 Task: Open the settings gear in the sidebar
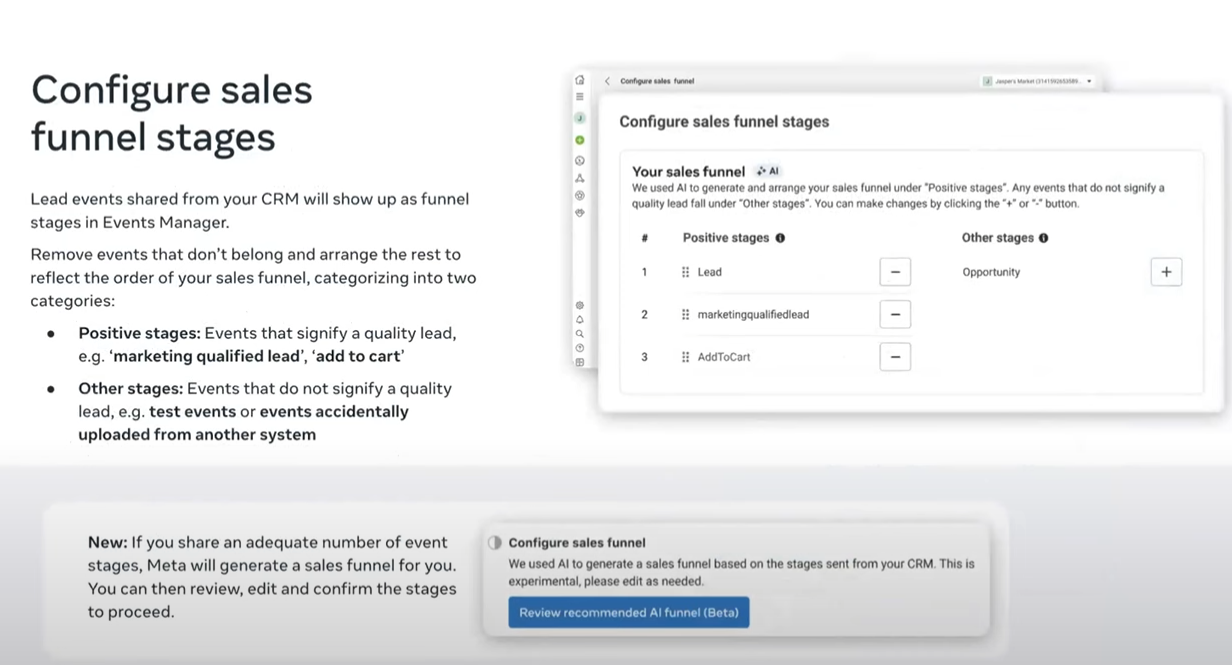click(x=580, y=305)
